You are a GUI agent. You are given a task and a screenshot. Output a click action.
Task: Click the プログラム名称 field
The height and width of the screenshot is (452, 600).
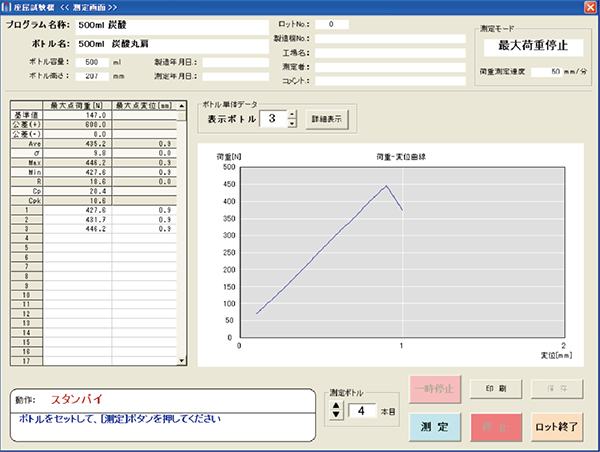[172, 26]
